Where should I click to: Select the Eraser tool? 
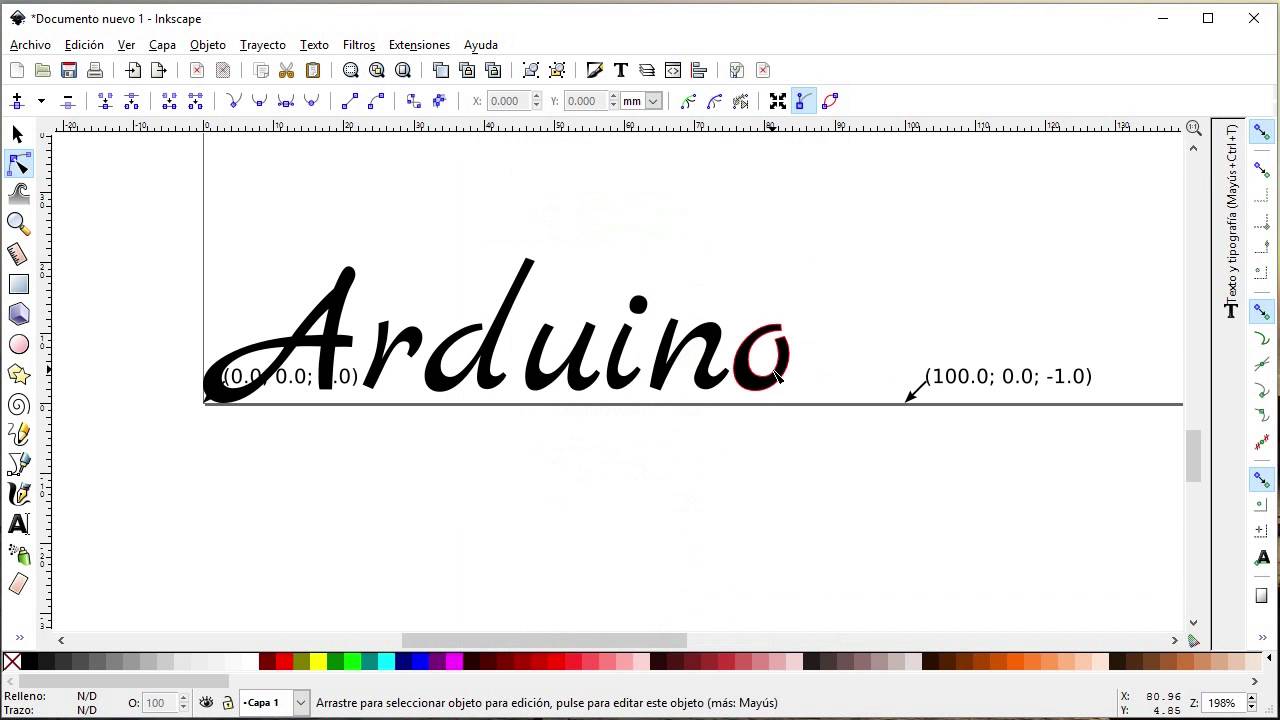18,584
